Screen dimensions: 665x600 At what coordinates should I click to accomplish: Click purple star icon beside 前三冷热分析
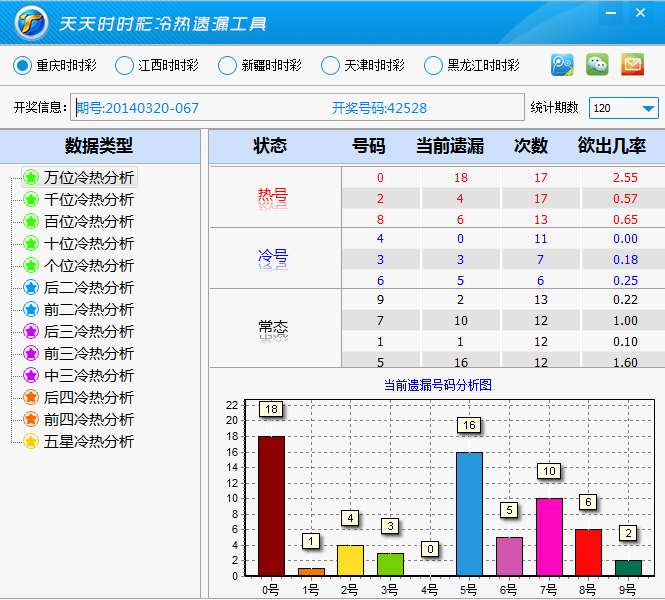coord(31,354)
